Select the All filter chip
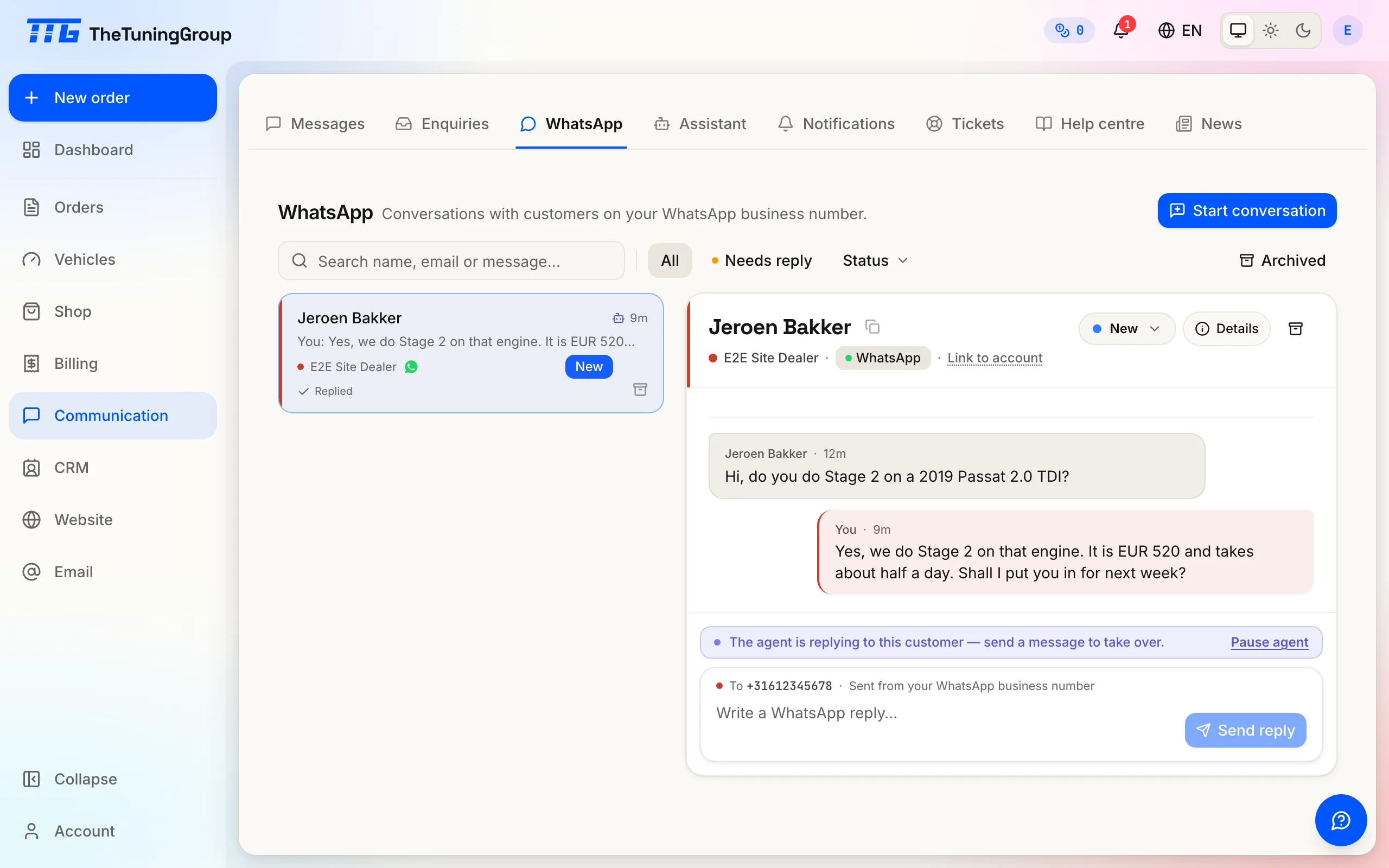Viewport: 1389px width, 868px height. [x=670, y=260]
